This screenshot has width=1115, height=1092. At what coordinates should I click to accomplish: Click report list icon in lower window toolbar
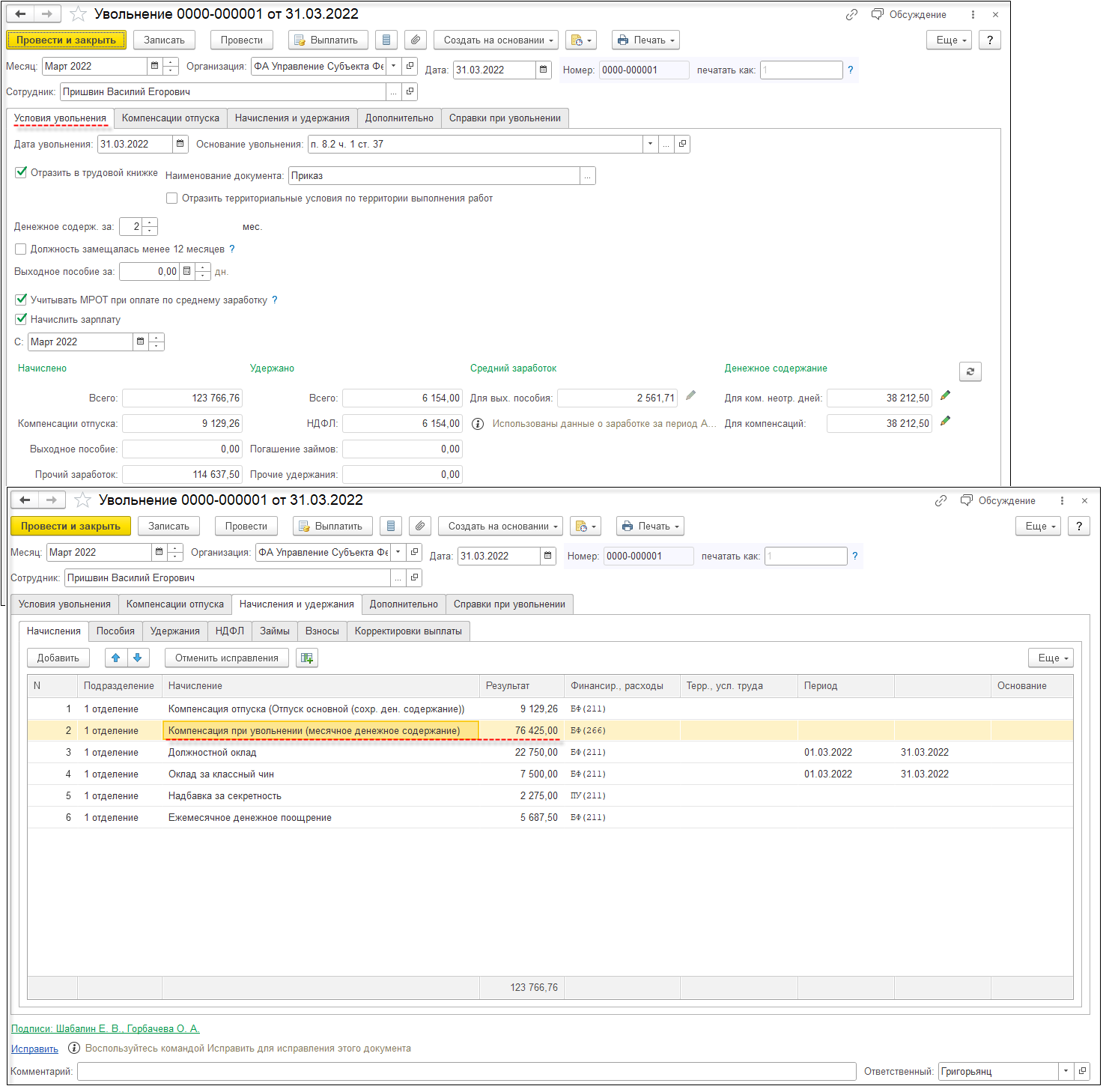(x=391, y=526)
